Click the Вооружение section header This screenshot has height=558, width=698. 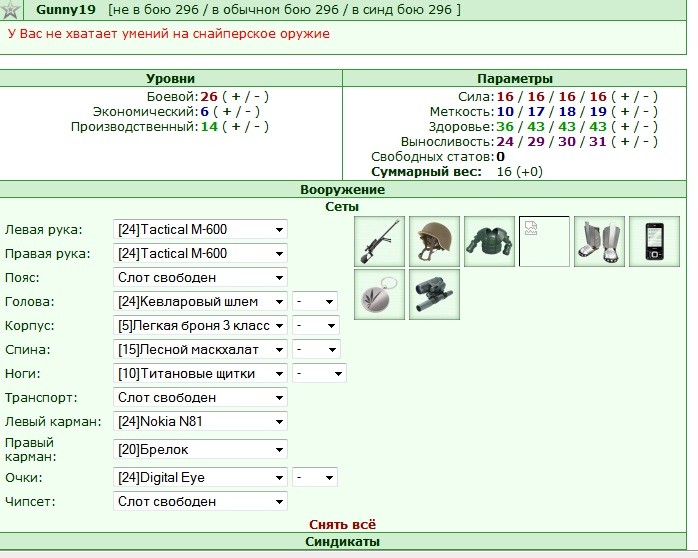click(x=342, y=190)
